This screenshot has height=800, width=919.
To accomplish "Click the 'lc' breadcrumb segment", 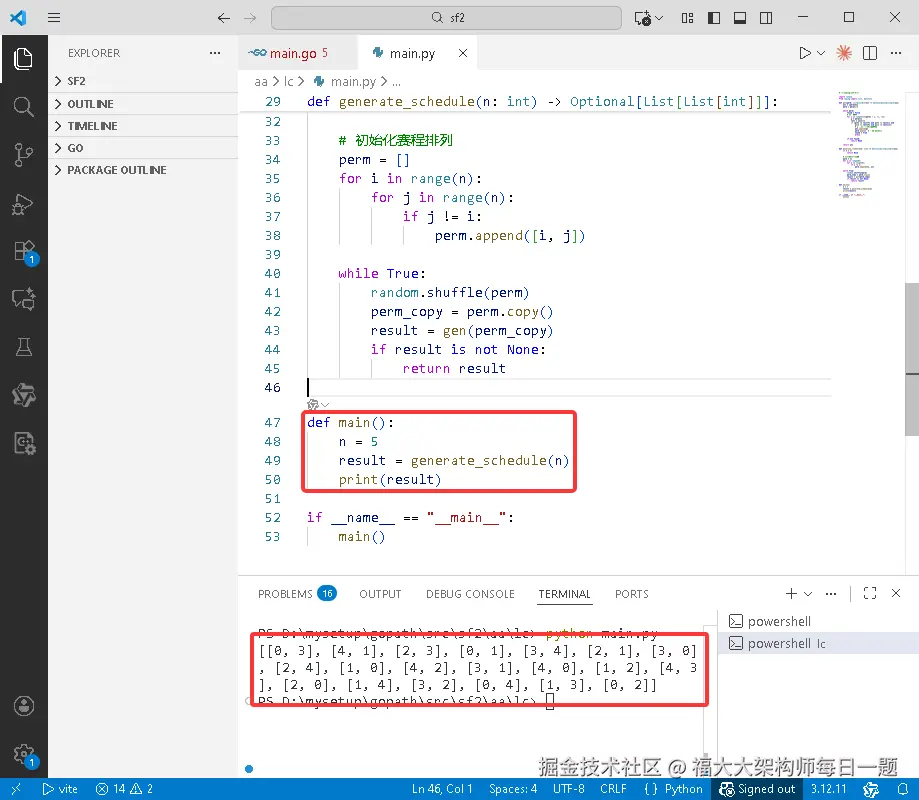I will pos(288,81).
